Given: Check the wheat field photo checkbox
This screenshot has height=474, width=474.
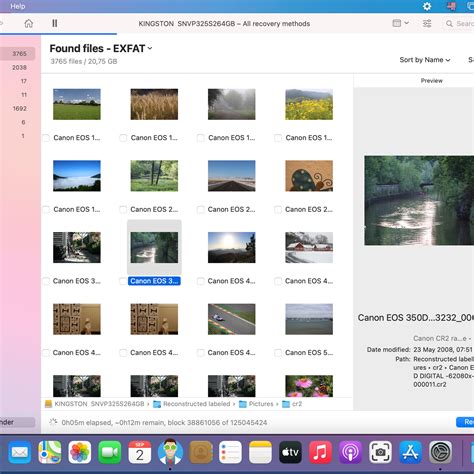Looking at the screenshot, I should point(123,138).
